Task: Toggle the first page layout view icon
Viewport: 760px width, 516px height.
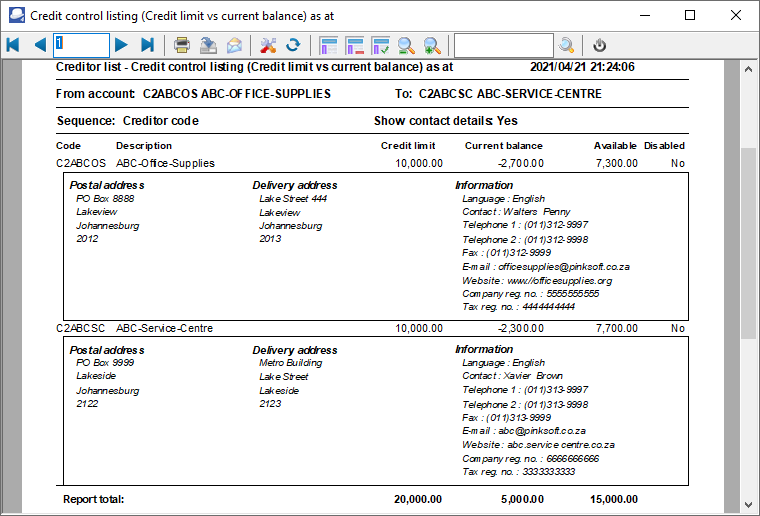Action: [x=328, y=45]
